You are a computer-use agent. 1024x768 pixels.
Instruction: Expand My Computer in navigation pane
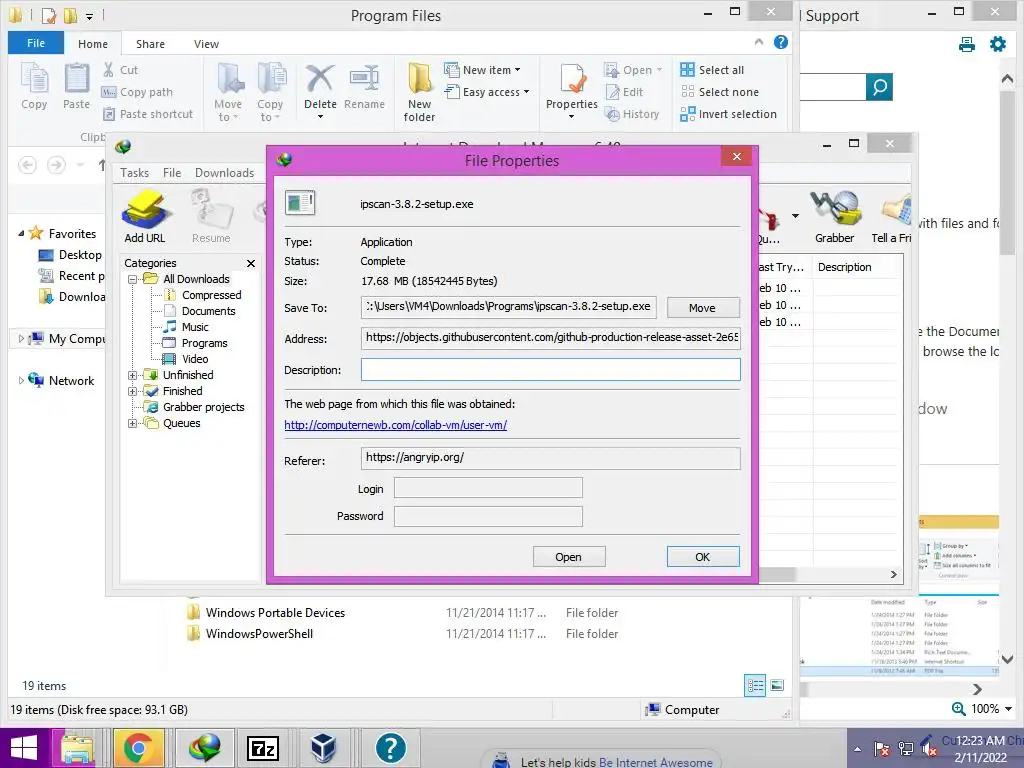pos(21,338)
